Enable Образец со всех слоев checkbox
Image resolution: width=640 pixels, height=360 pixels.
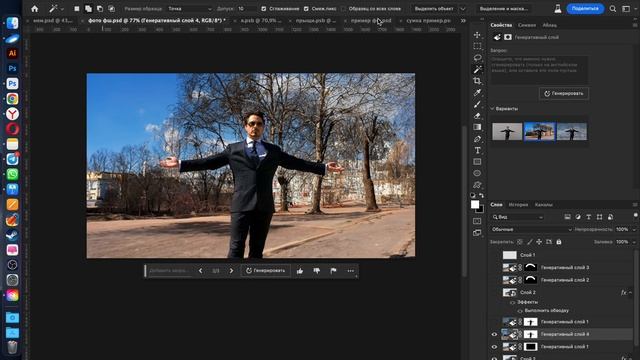tap(343, 9)
